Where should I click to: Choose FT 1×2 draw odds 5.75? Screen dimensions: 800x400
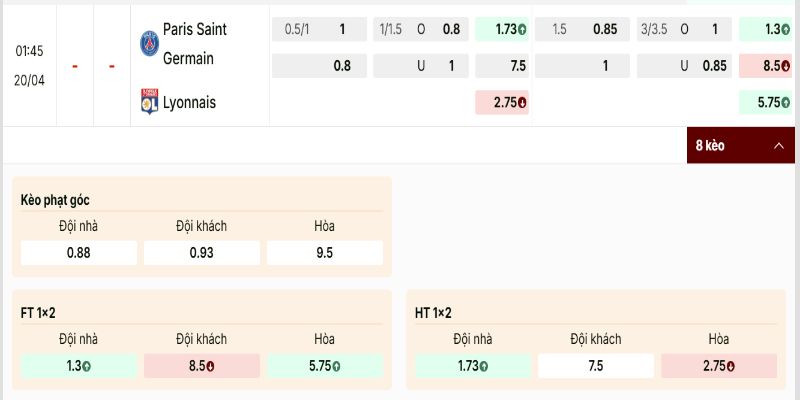tap(325, 366)
